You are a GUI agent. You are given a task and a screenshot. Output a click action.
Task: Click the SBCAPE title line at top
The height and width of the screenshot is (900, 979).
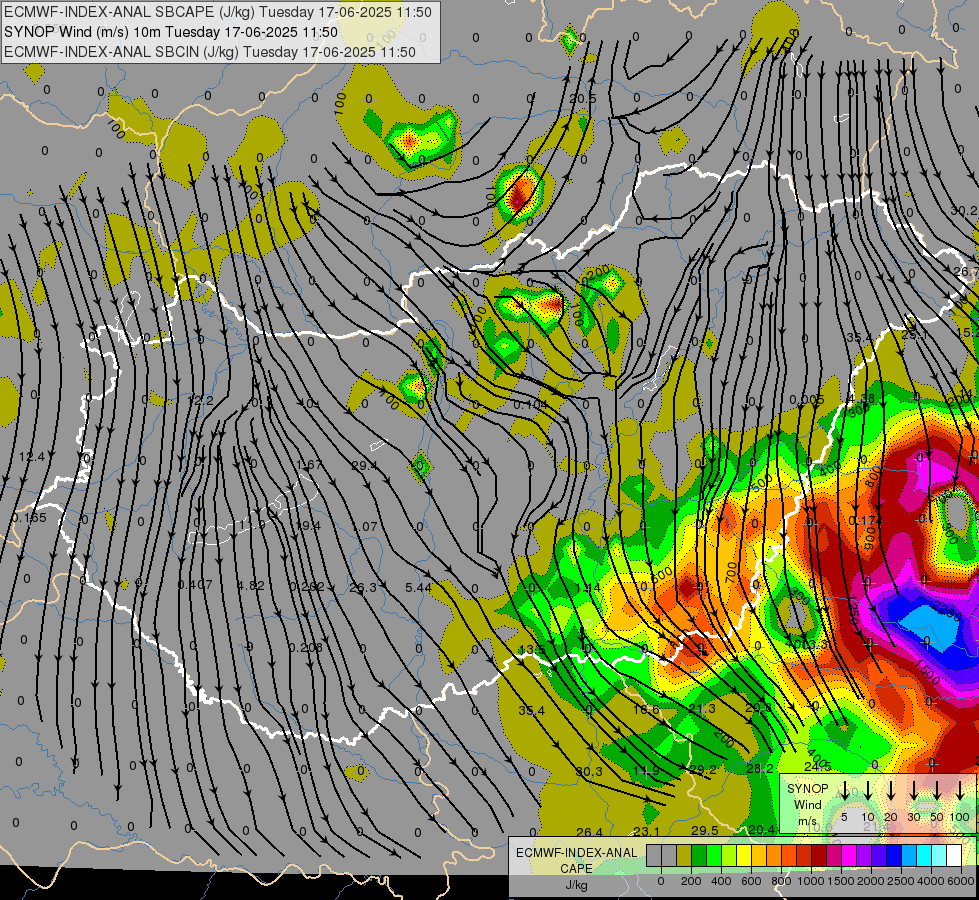[x=218, y=12]
